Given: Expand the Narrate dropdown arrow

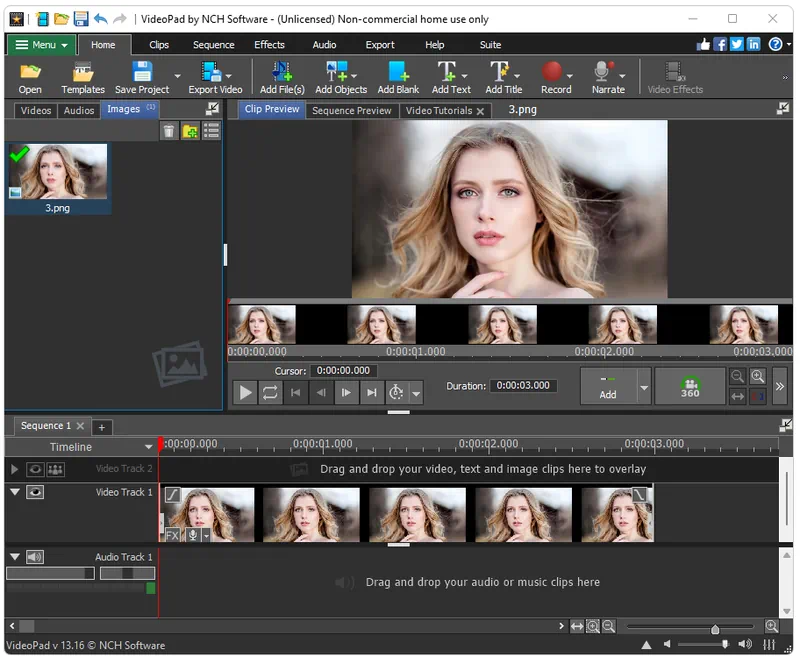Looking at the screenshot, I should (622, 77).
